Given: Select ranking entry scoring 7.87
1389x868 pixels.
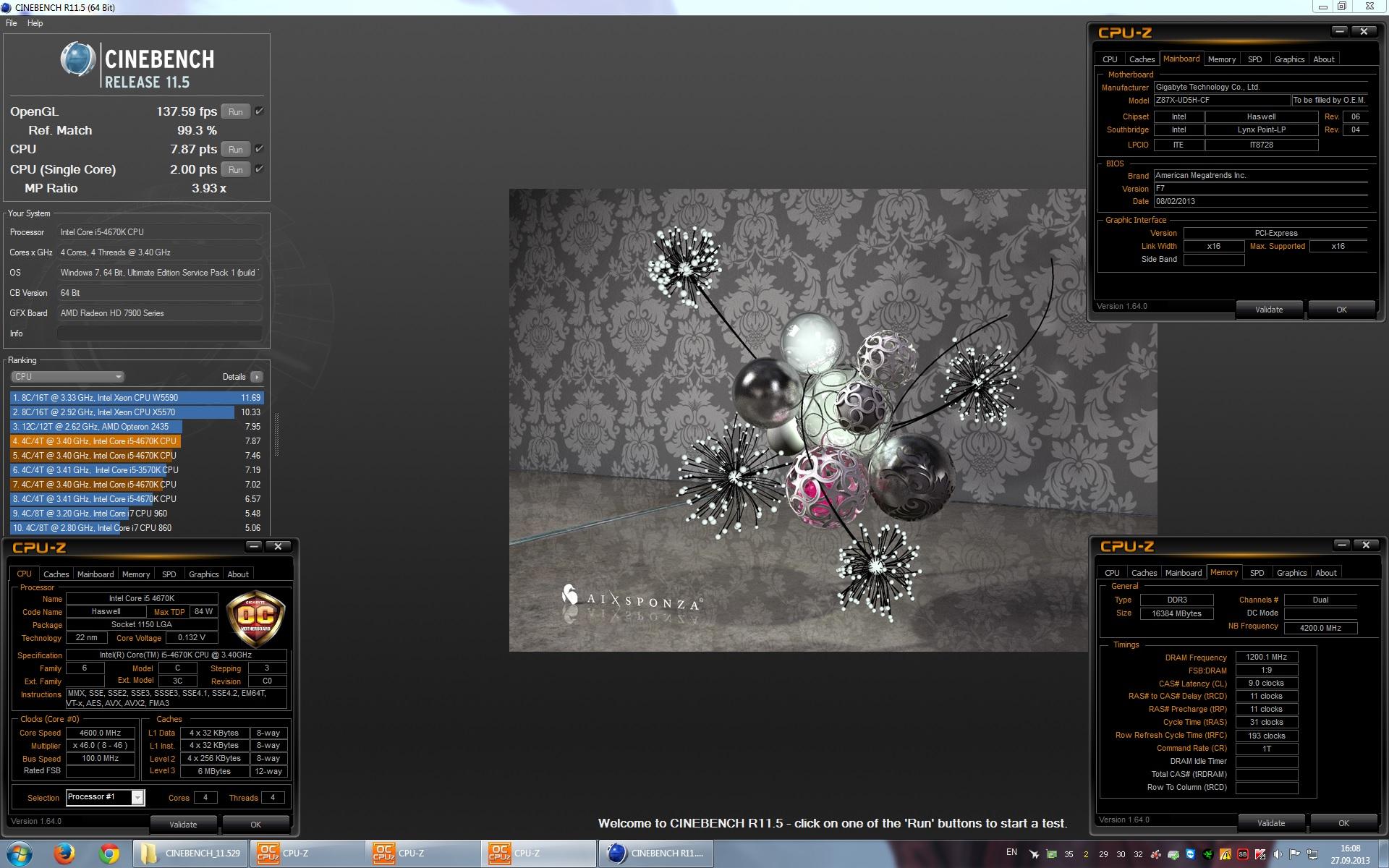Looking at the screenshot, I should coord(137,441).
